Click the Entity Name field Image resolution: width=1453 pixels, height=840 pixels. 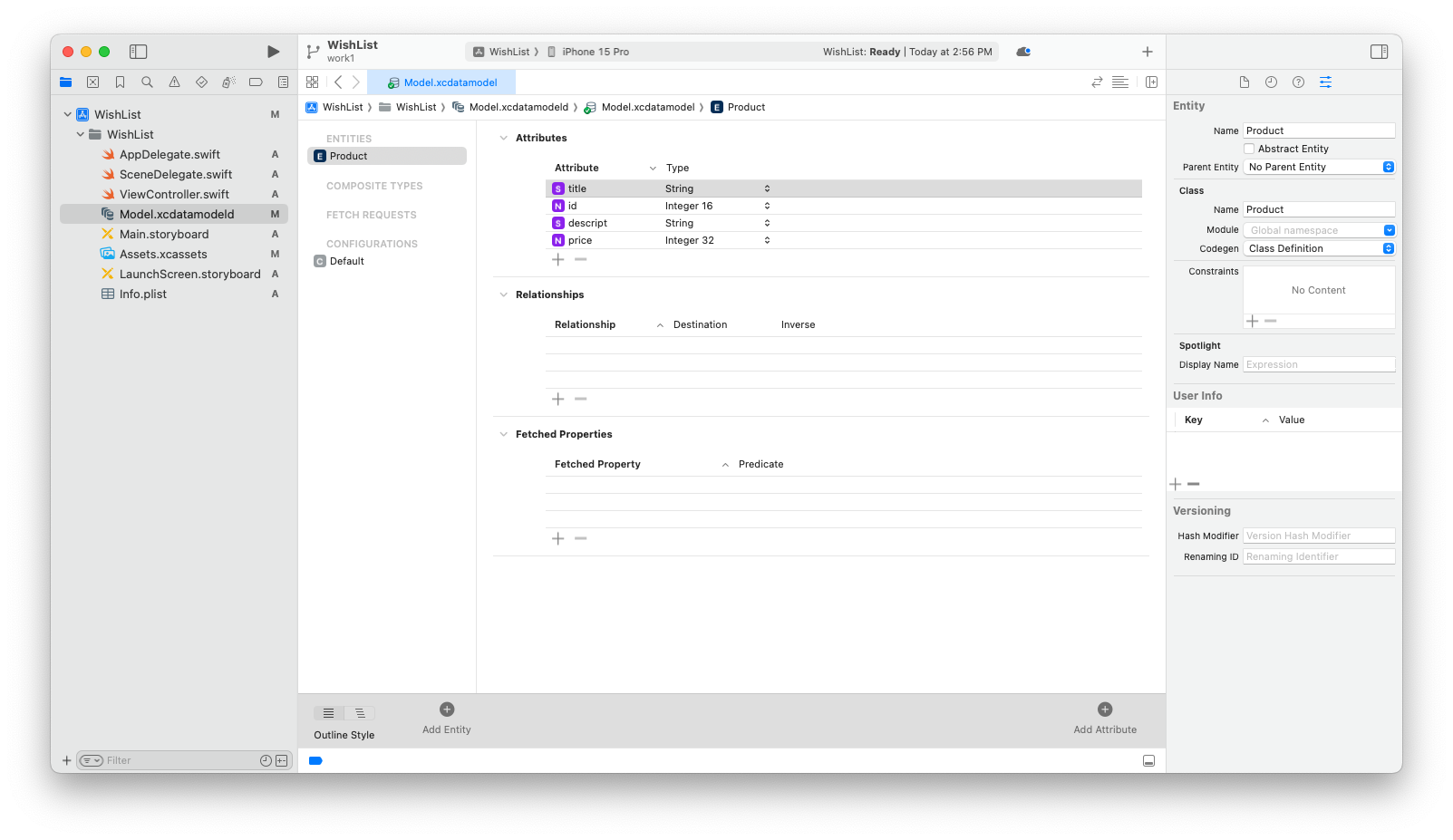point(1319,131)
